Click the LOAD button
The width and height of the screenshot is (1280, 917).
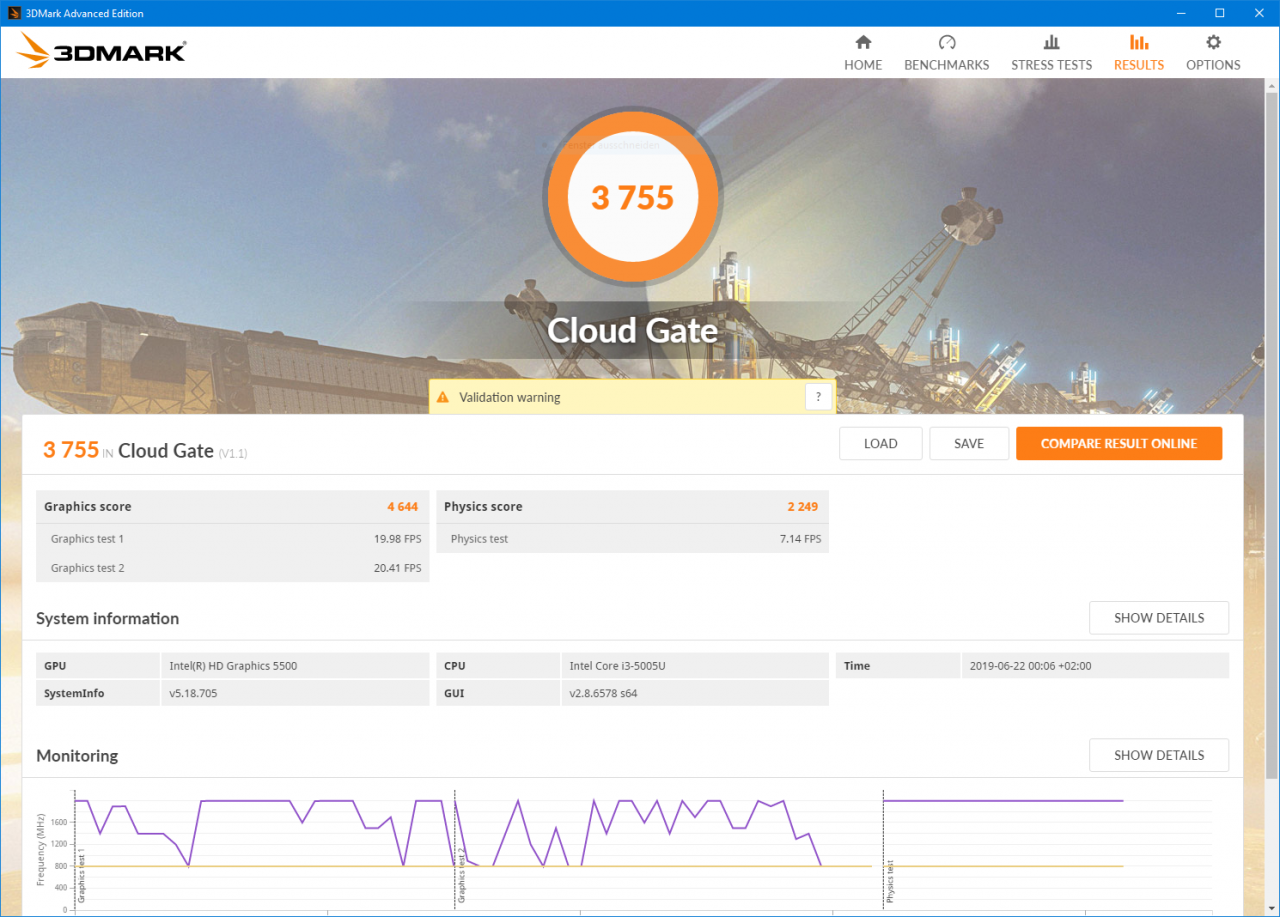click(880, 444)
